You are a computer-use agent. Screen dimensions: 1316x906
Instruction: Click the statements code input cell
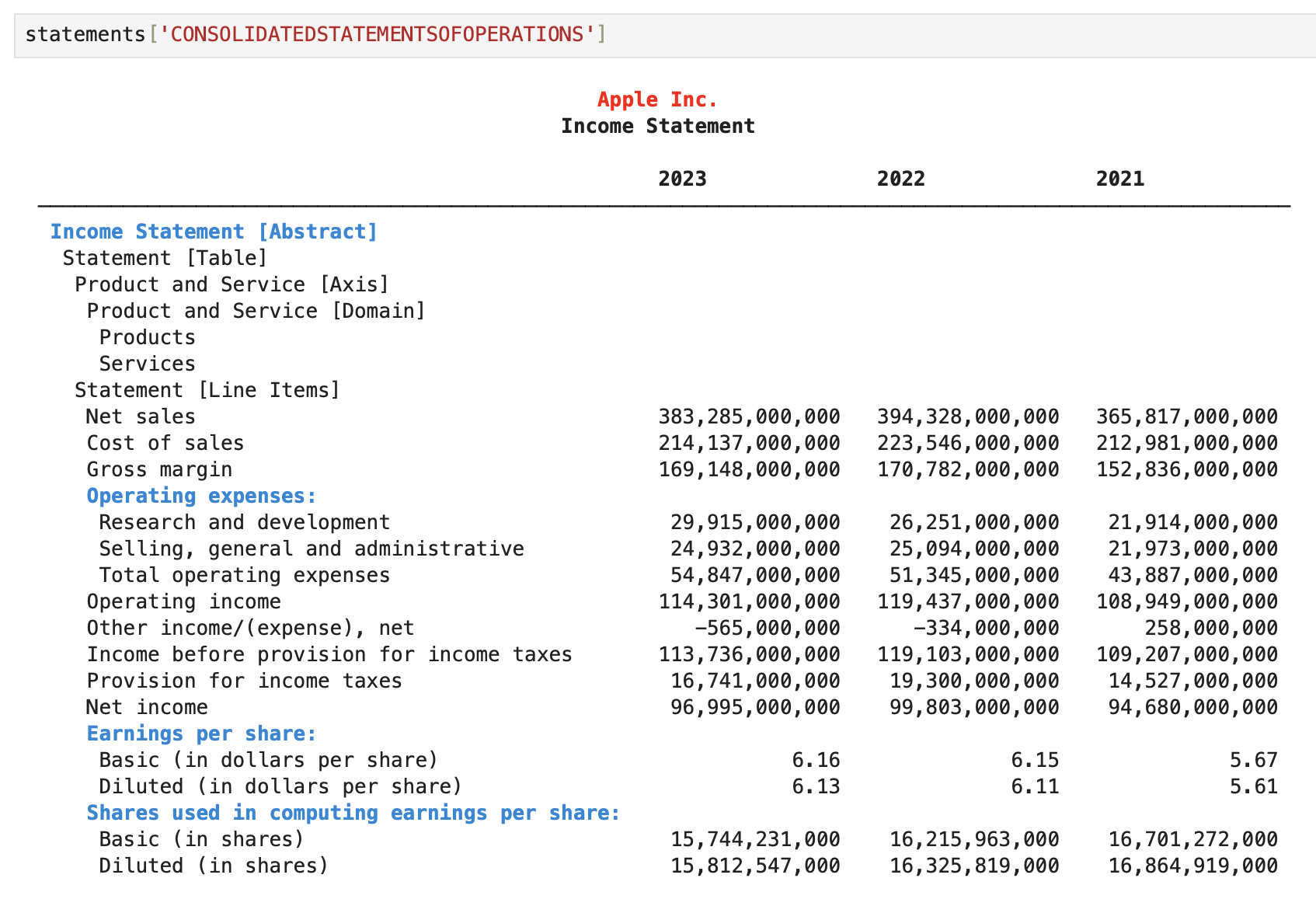[665, 35]
